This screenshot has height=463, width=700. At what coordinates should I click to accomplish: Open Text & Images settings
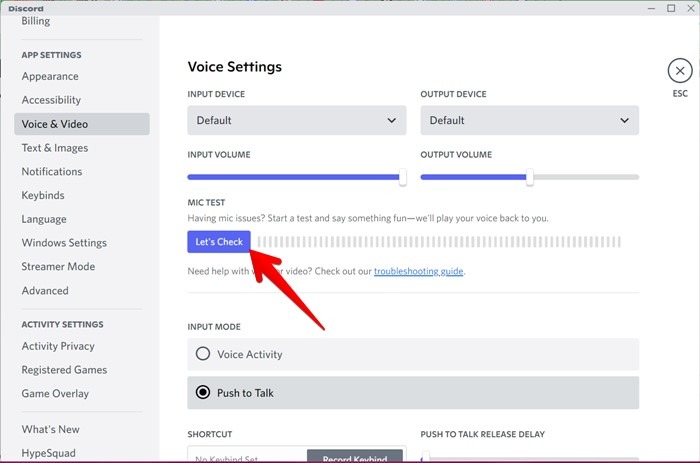(55, 148)
